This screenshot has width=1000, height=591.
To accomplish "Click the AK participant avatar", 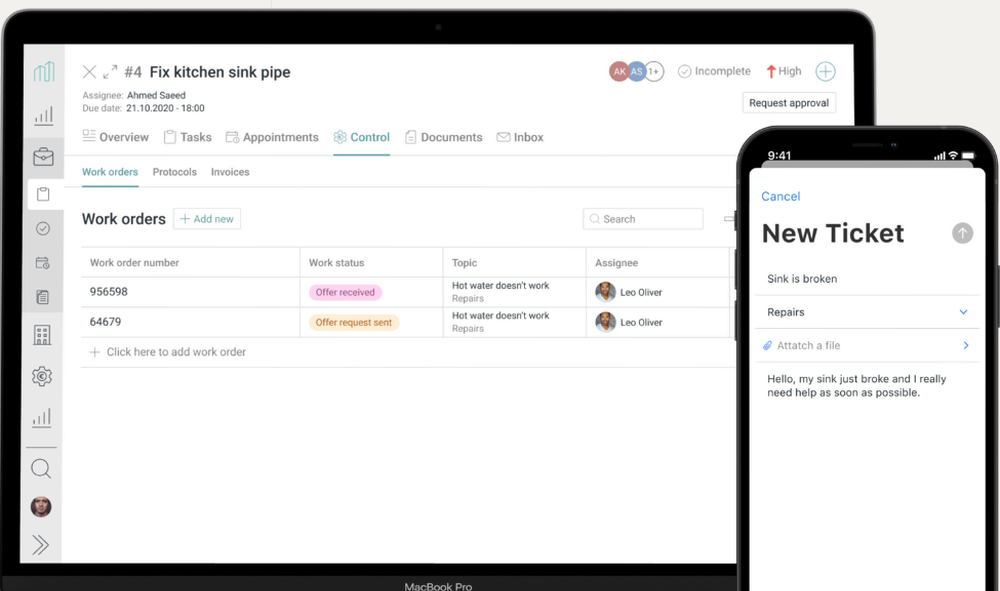I will 619,71.
